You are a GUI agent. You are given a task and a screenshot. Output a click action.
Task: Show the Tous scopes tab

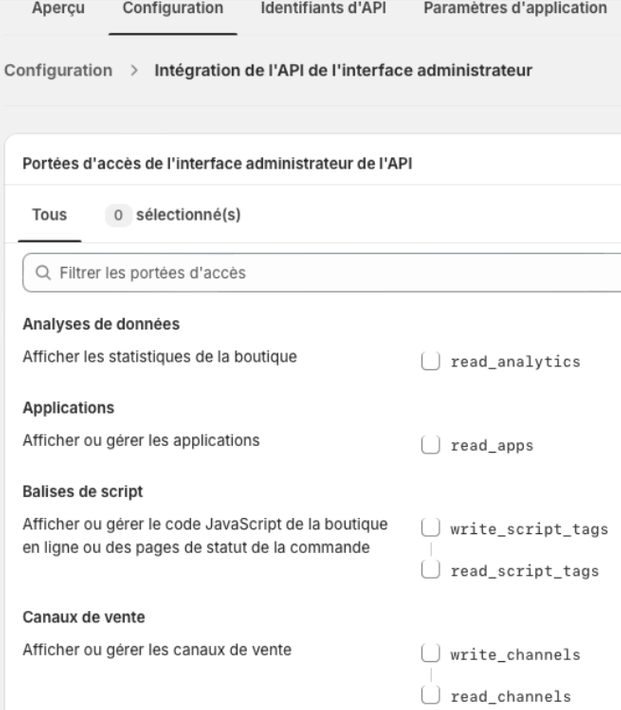[49, 215]
